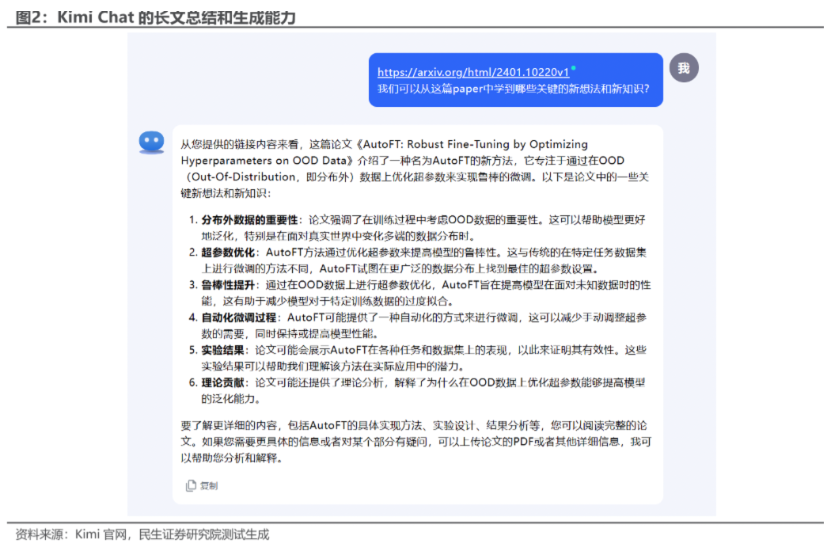
Task: Click the copy icon below the response
Action: (x=190, y=486)
